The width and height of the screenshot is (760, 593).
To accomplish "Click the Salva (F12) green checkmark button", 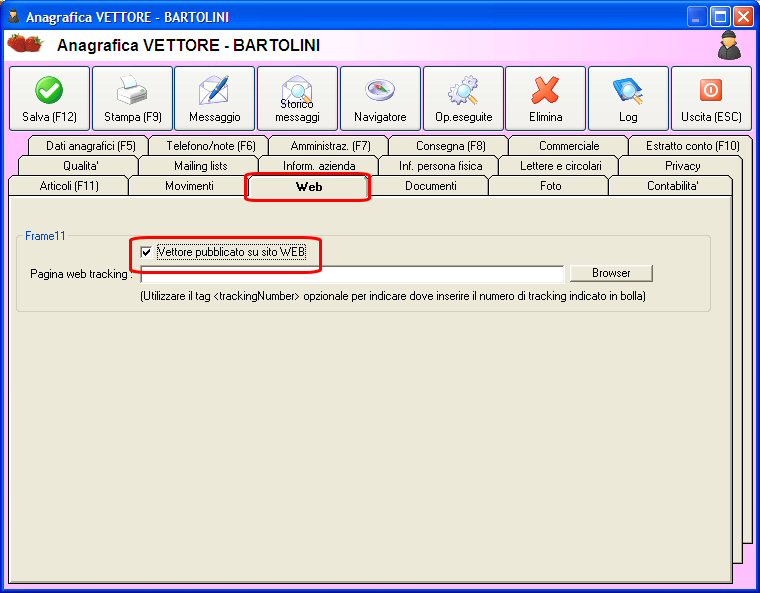I will tap(49, 99).
